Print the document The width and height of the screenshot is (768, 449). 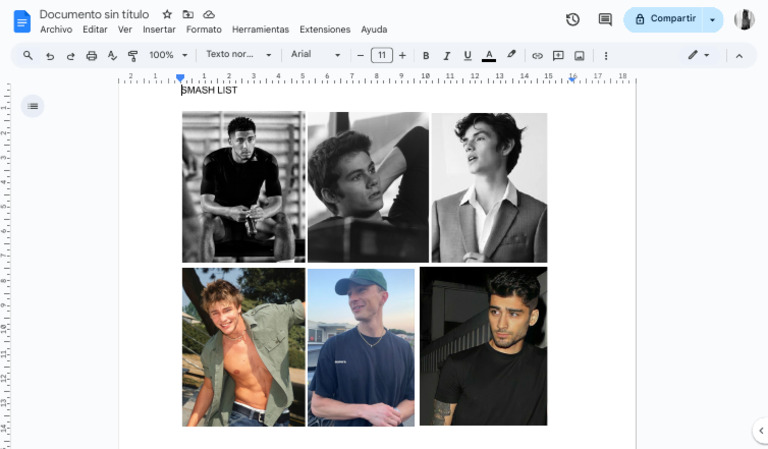click(x=91, y=56)
